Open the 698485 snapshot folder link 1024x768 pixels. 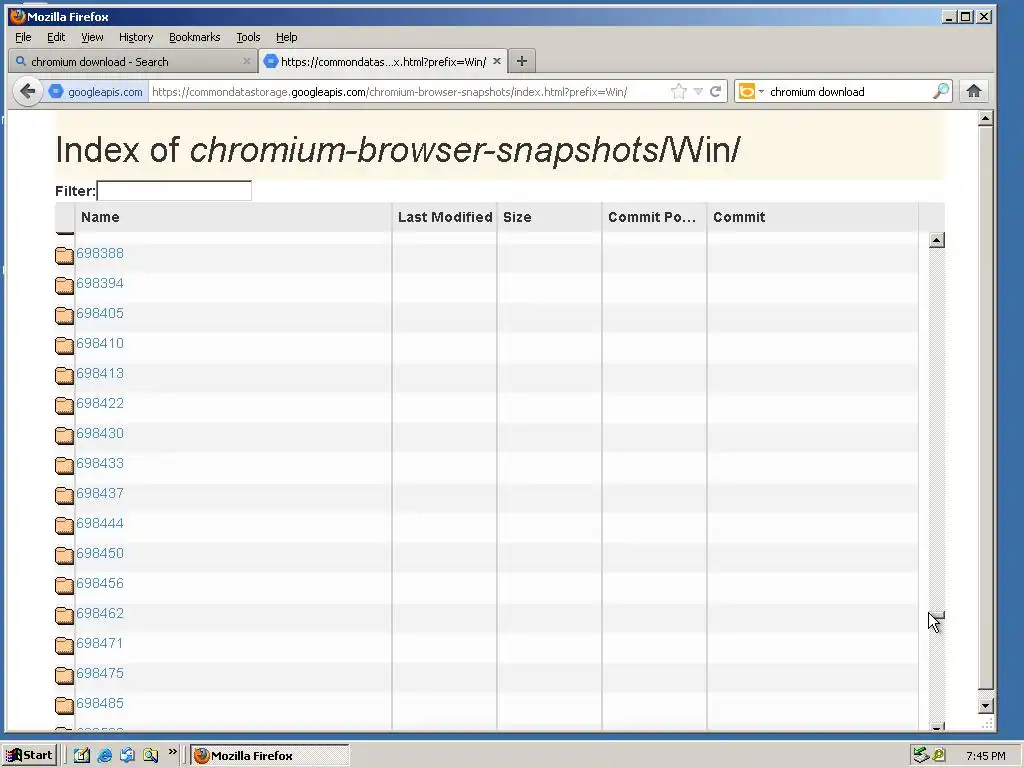(100, 704)
